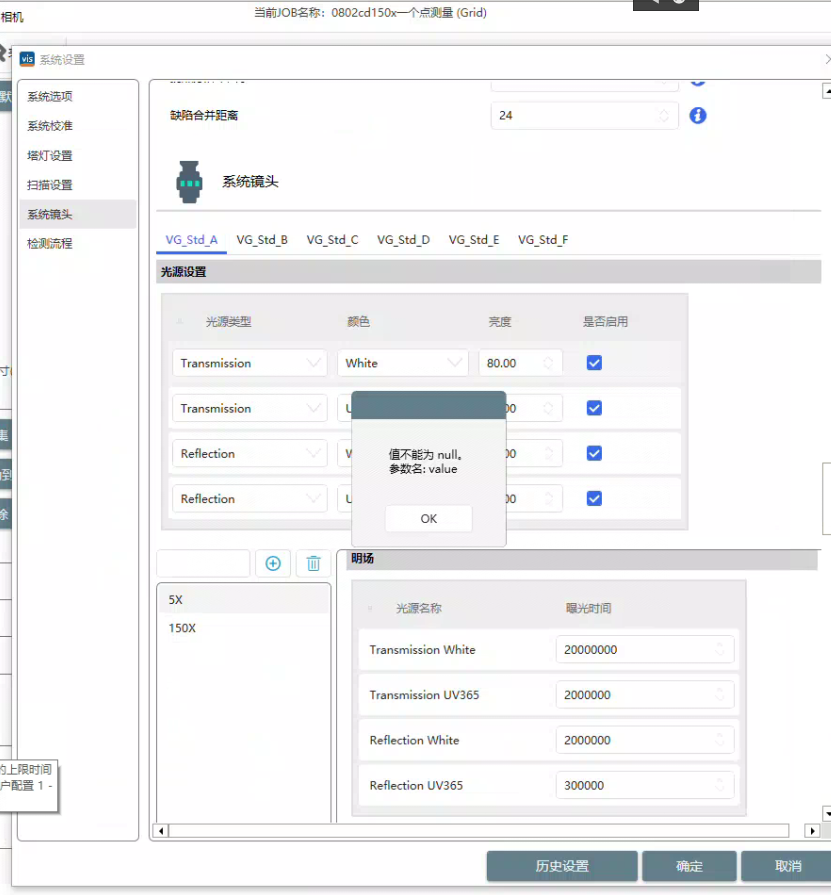
Task: Click the 系统镜头 lens icon
Action: coord(189,181)
